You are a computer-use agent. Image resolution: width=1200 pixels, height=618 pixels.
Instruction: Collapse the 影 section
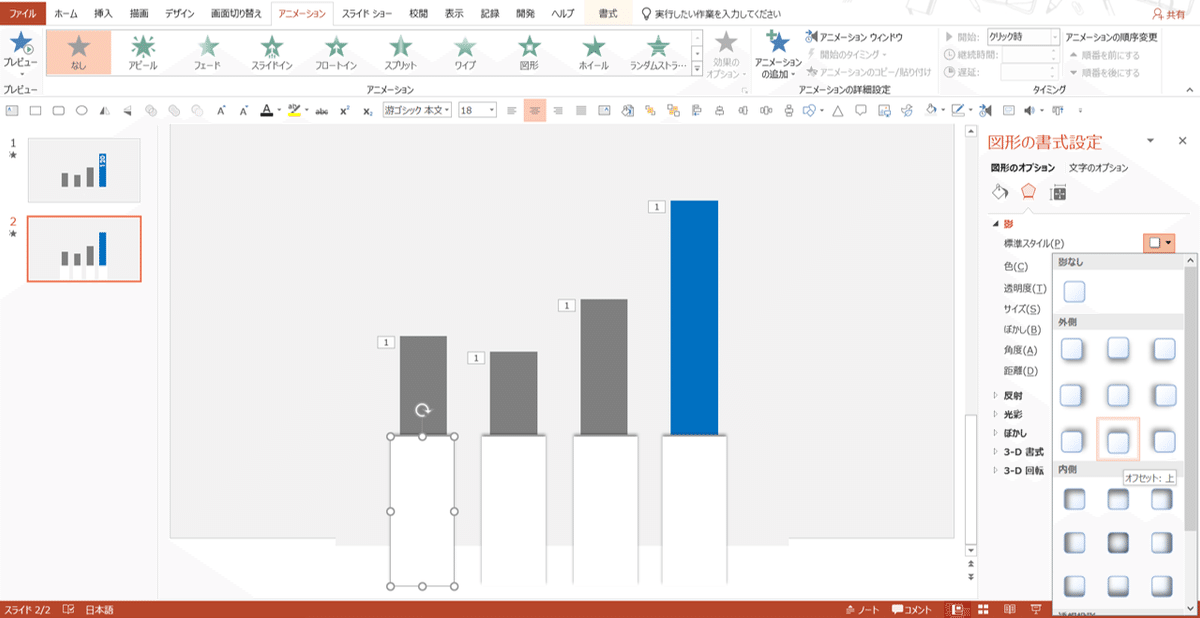pyautogui.click(x=995, y=224)
